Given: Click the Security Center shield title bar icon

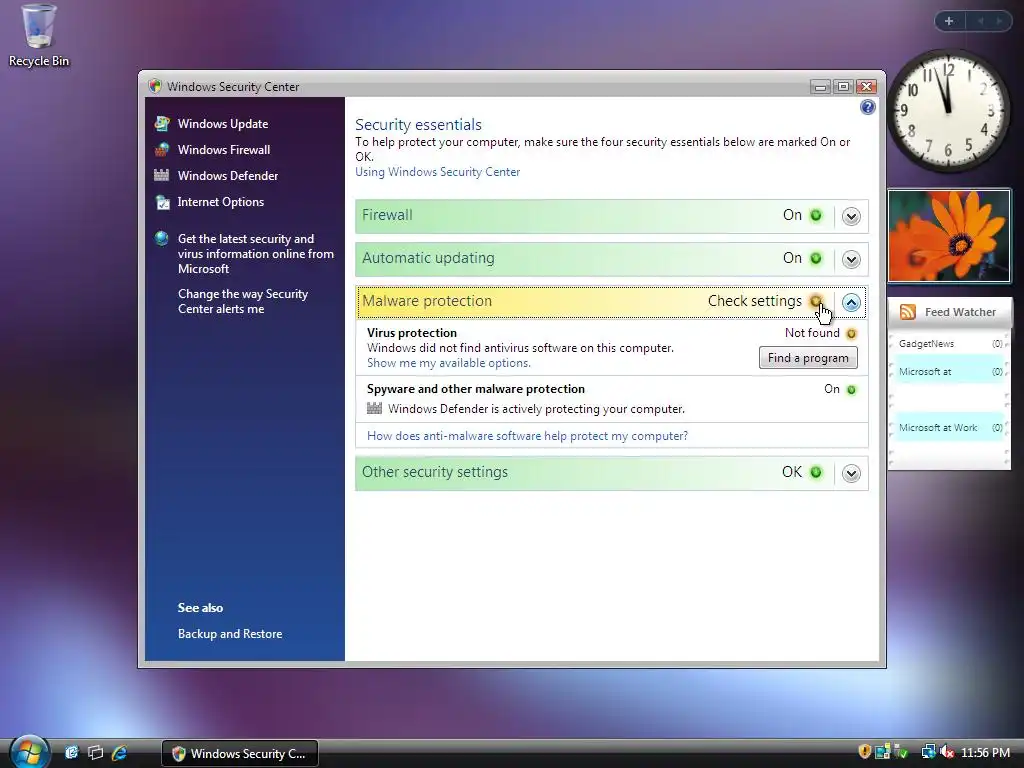Looking at the screenshot, I should pos(155,86).
